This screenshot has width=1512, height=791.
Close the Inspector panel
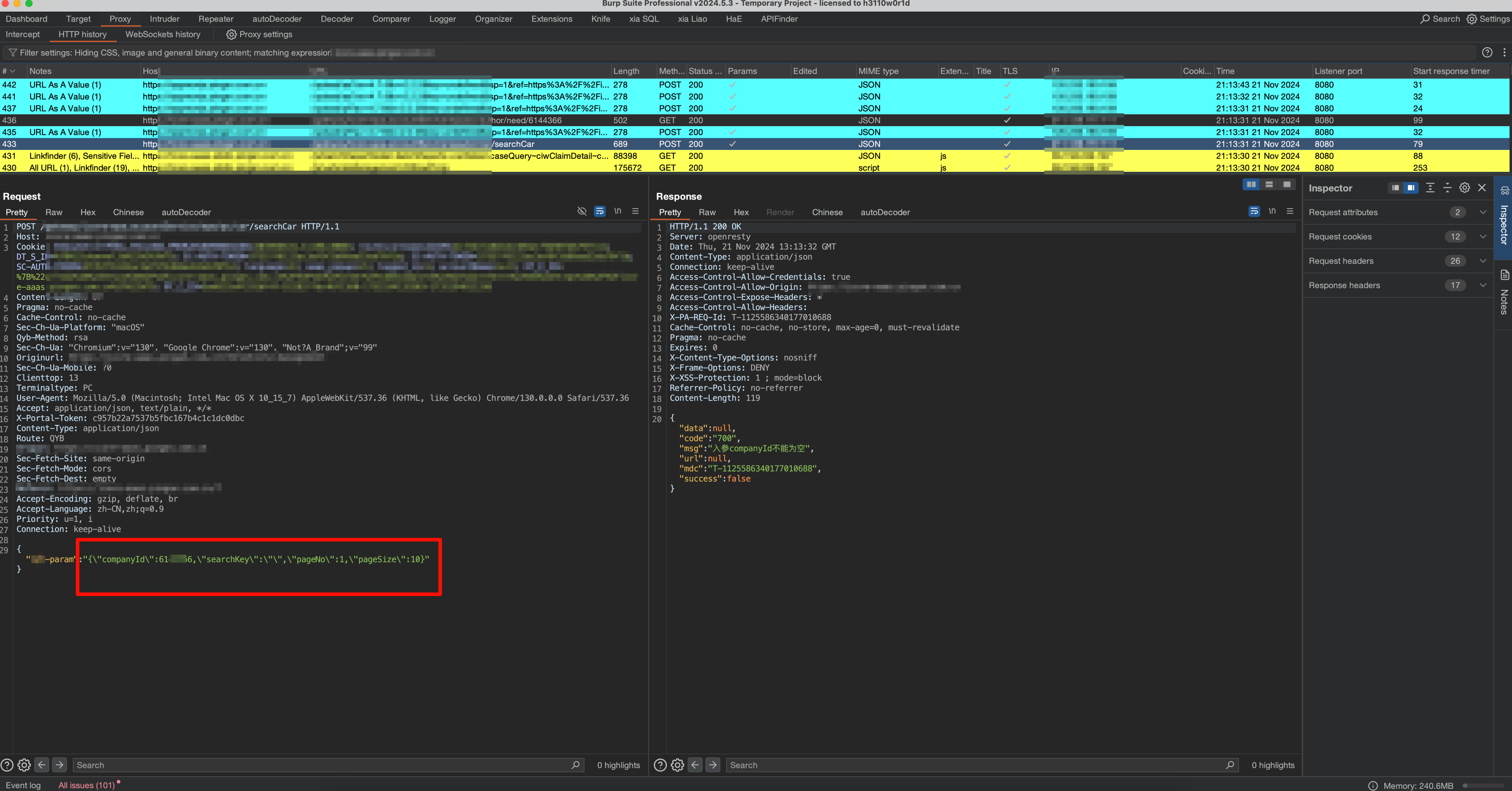point(1481,188)
